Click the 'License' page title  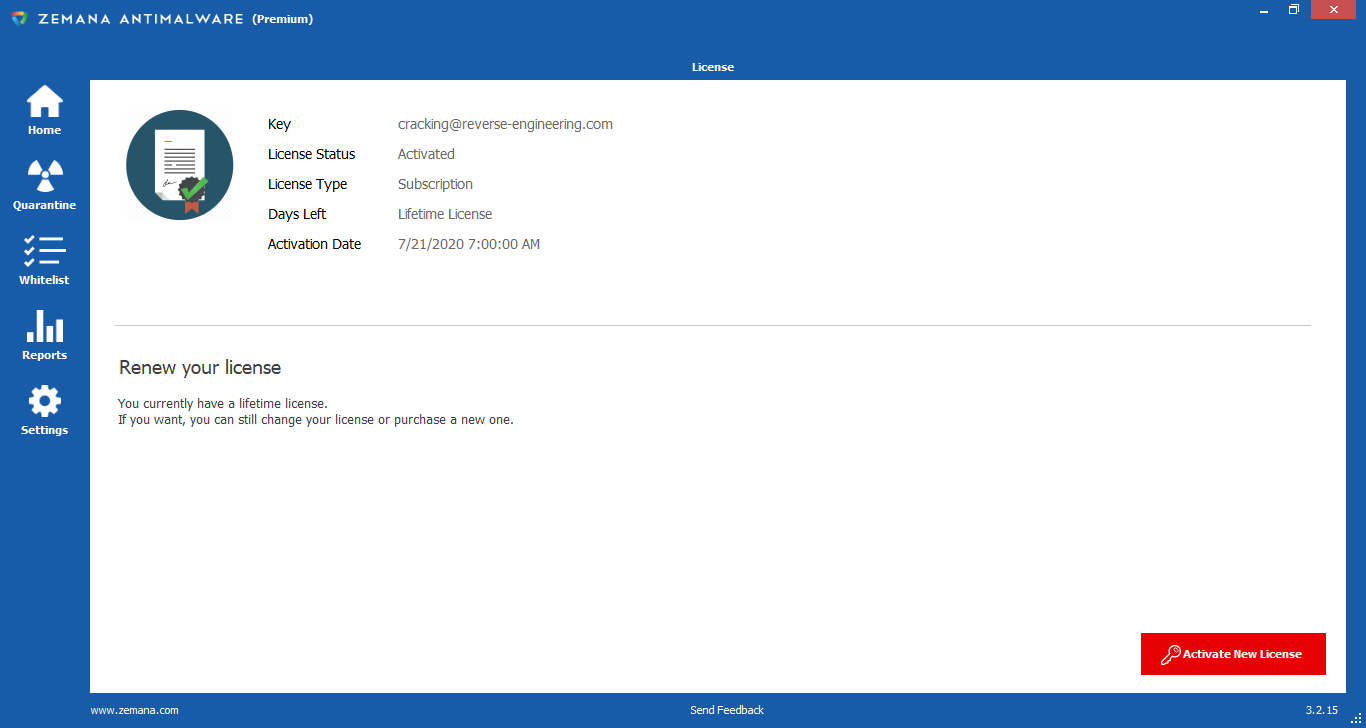[713, 67]
